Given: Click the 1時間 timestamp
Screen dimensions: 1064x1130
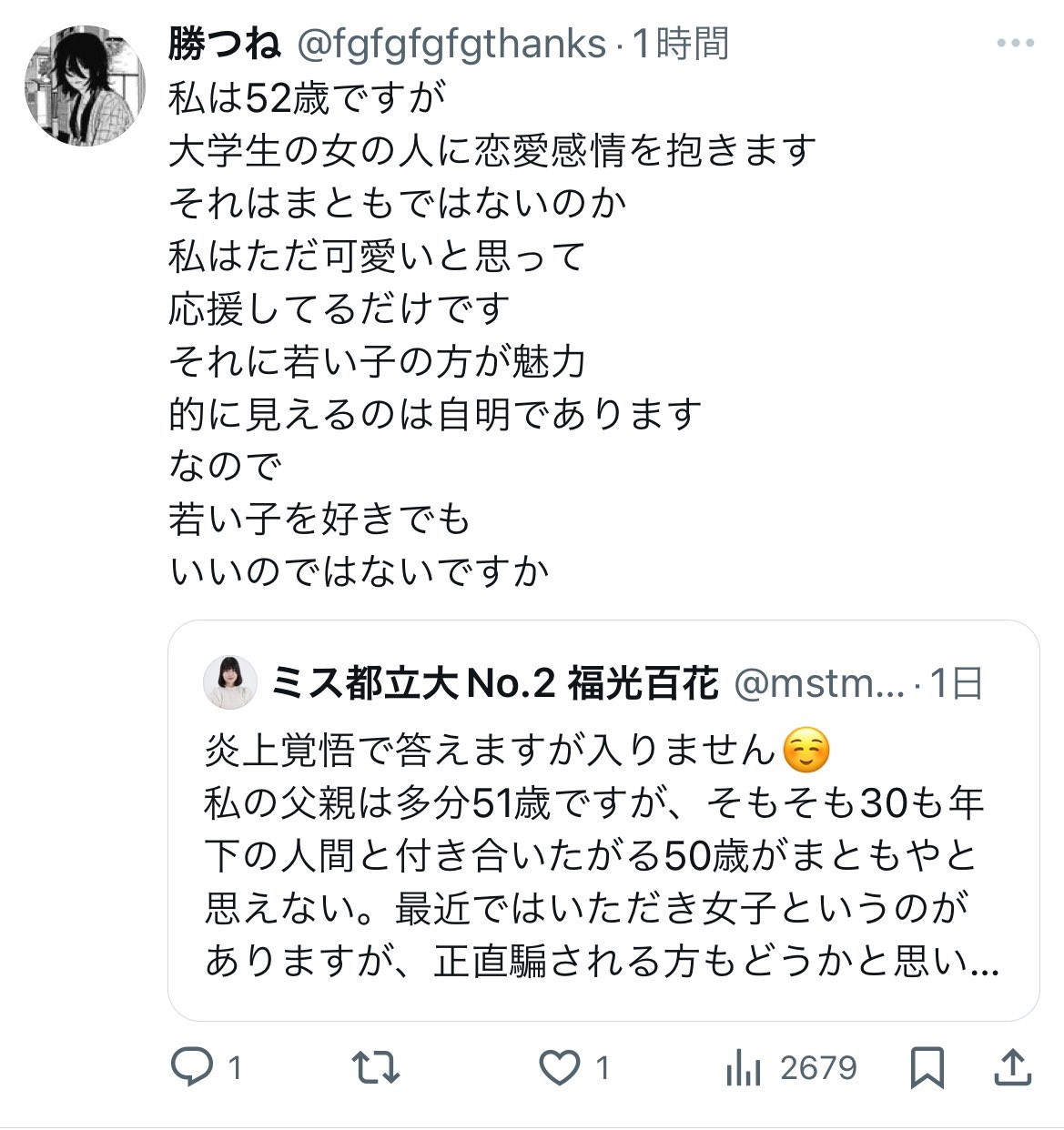Looking at the screenshot, I should (681, 44).
